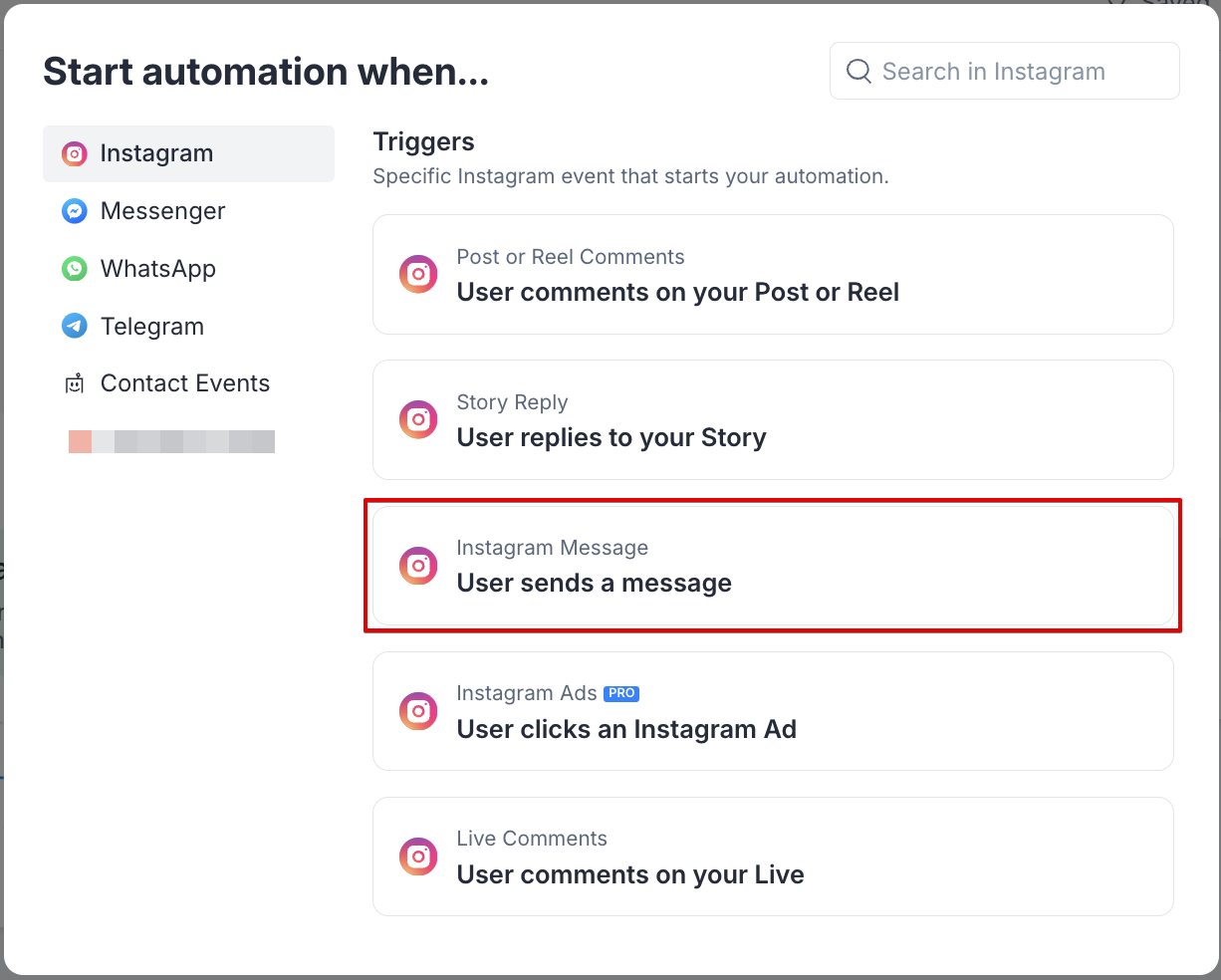The height and width of the screenshot is (980, 1221).
Task: Click the Live Comments label
Action: click(532, 839)
